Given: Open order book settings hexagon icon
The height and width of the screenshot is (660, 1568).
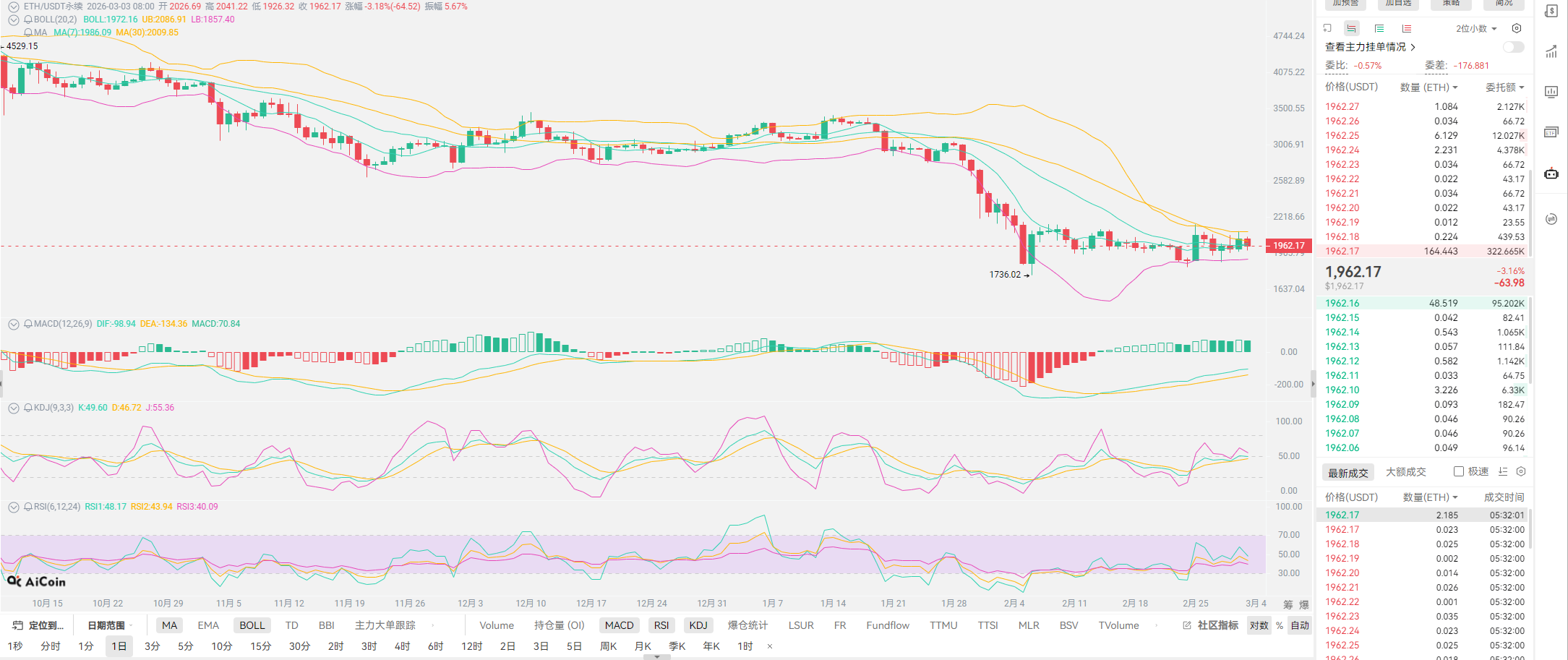Looking at the screenshot, I should click(x=1517, y=28).
